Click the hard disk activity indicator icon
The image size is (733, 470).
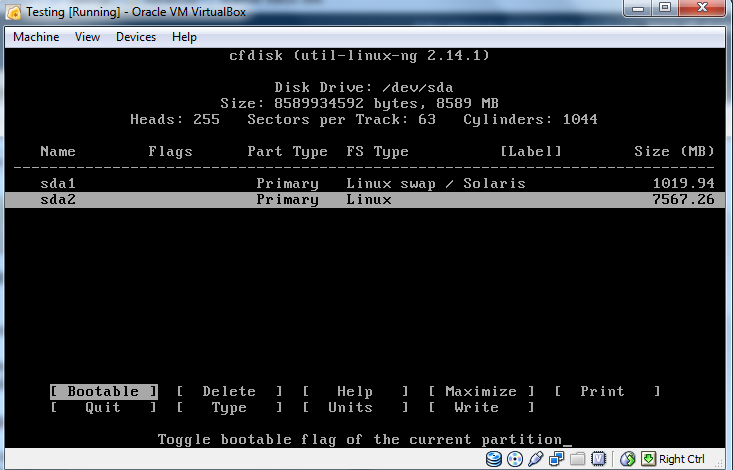[x=493, y=459]
